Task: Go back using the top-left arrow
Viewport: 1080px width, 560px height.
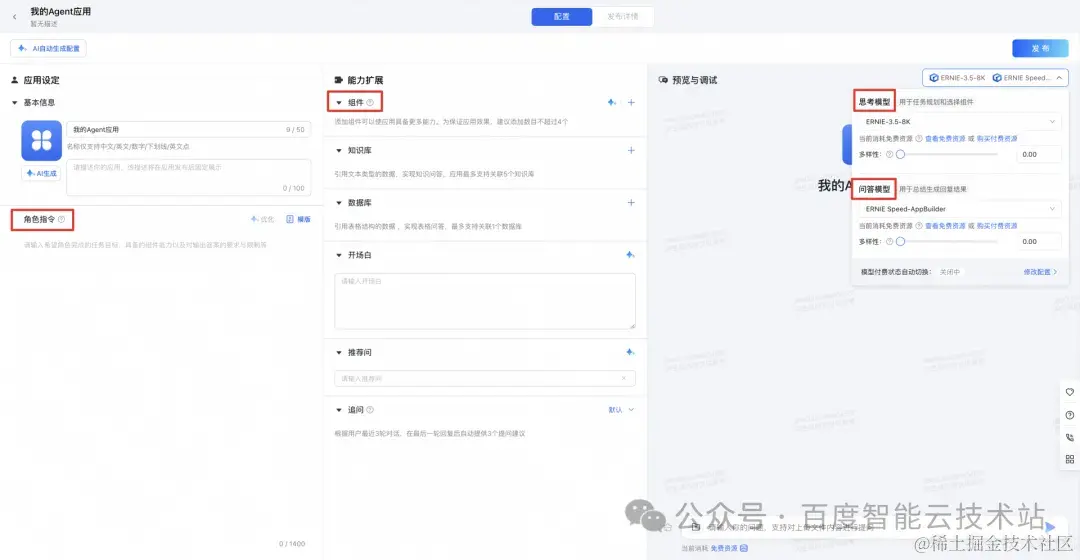Action: 14,17
